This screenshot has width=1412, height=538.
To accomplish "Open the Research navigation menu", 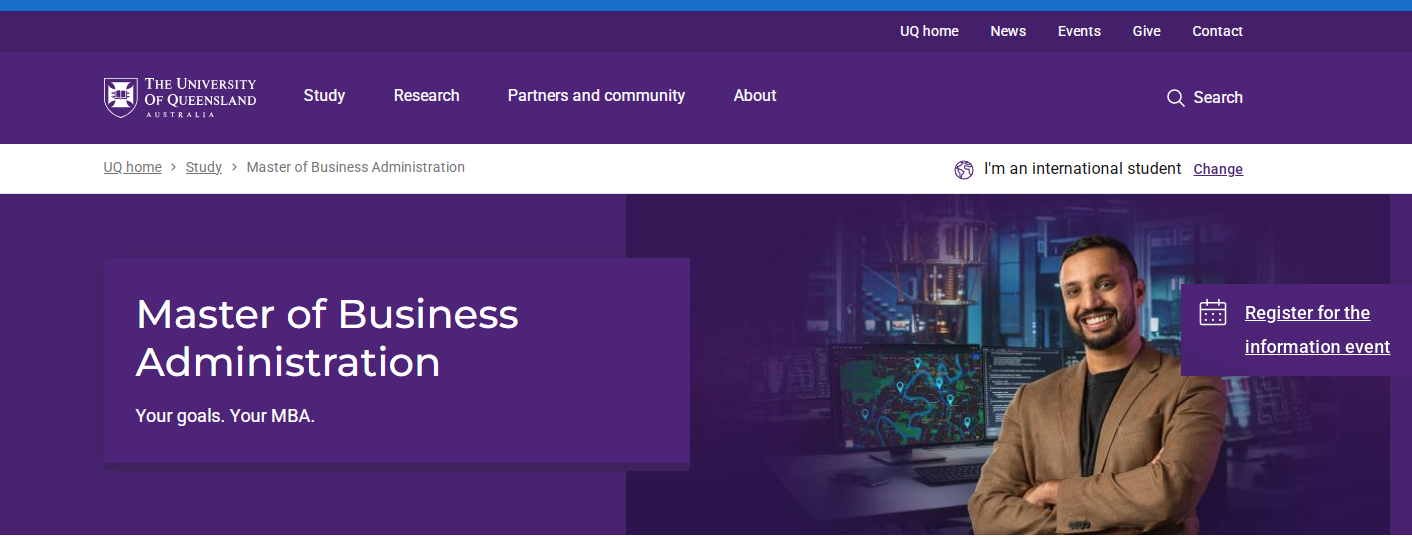I will [x=426, y=96].
